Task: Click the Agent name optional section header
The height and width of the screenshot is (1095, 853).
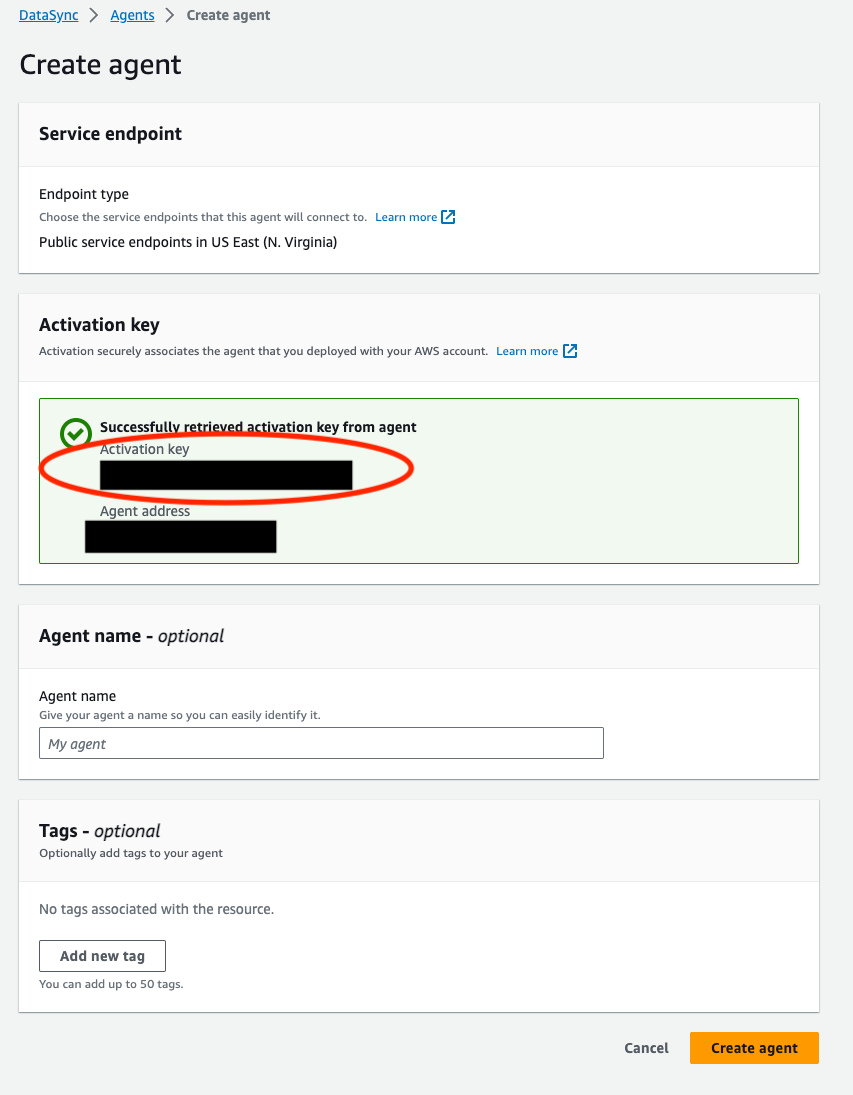Action: coord(131,635)
